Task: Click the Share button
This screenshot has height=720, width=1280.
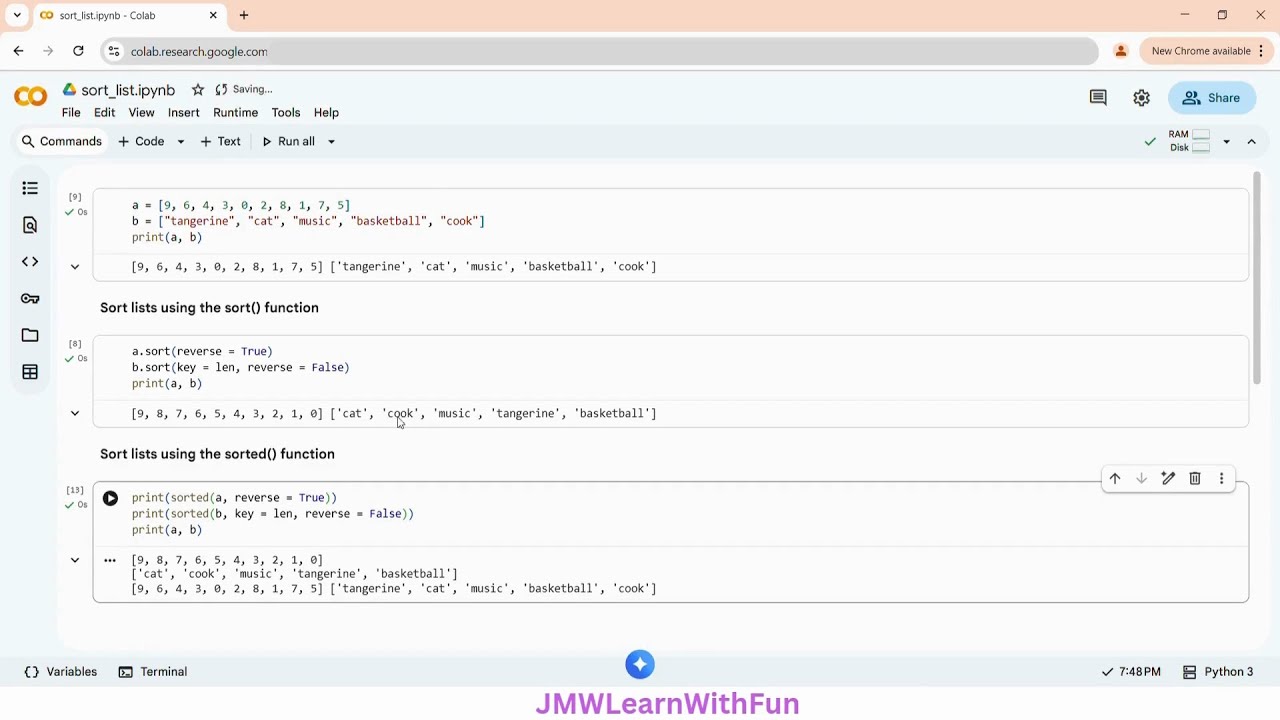Action: point(1211,98)
